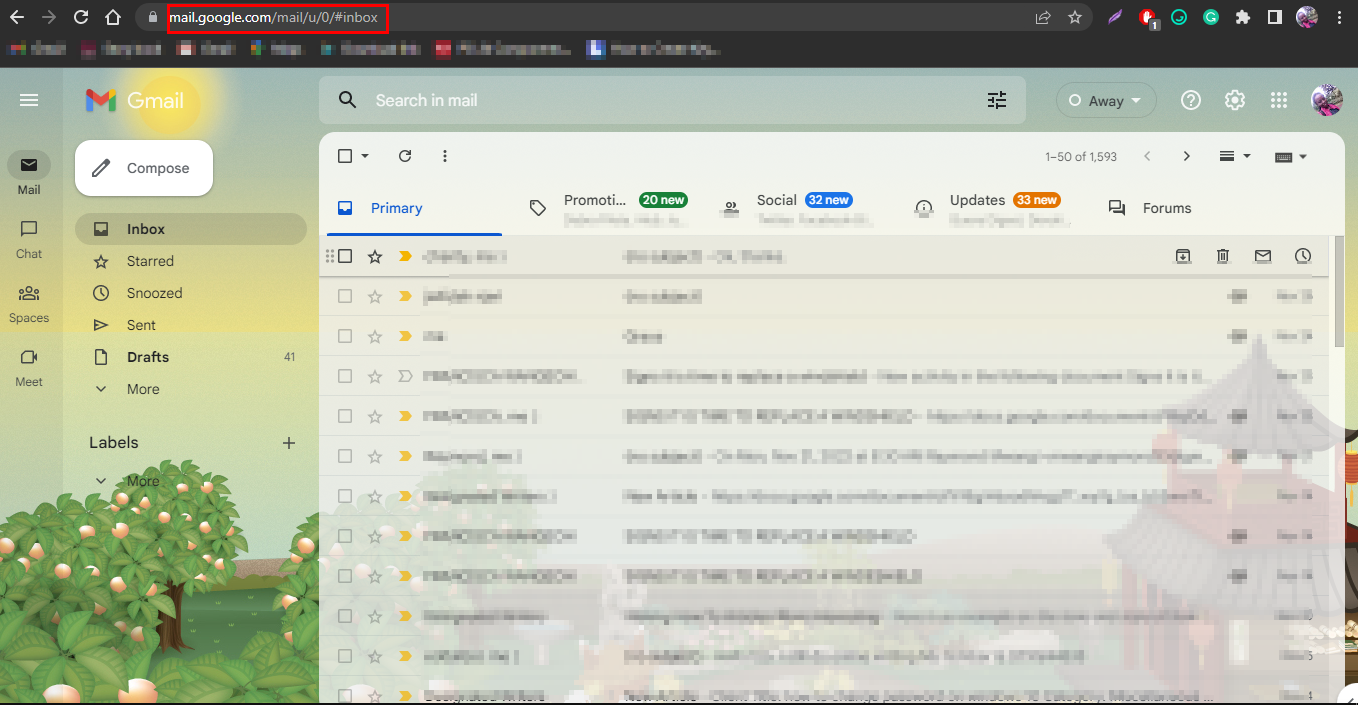Screen dimensions: 1358x705
Task: Click the Chrome address bar URL
Action: click(274, 17)
